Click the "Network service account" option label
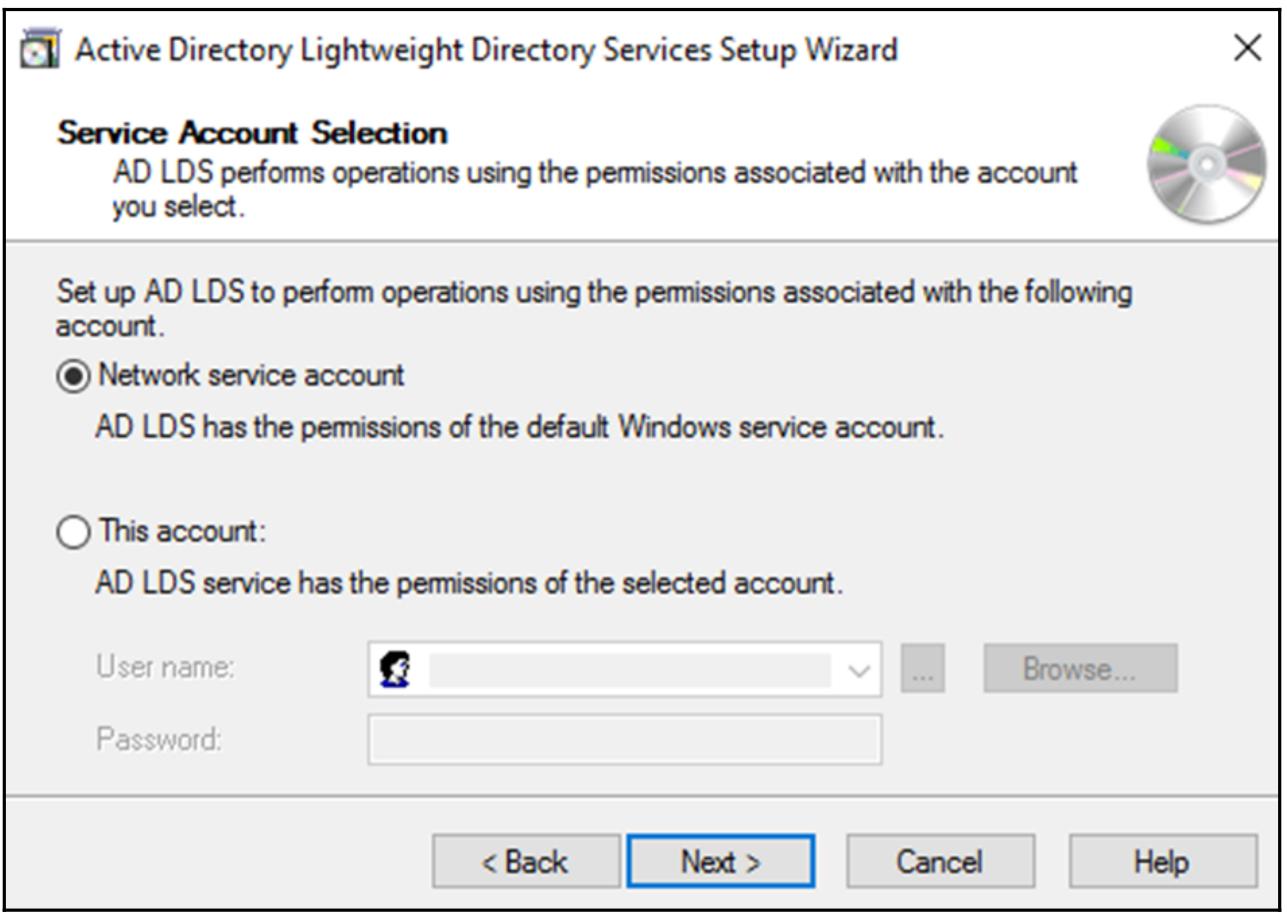This screenshot has width=1287, height=918. [x=251, y=376]
